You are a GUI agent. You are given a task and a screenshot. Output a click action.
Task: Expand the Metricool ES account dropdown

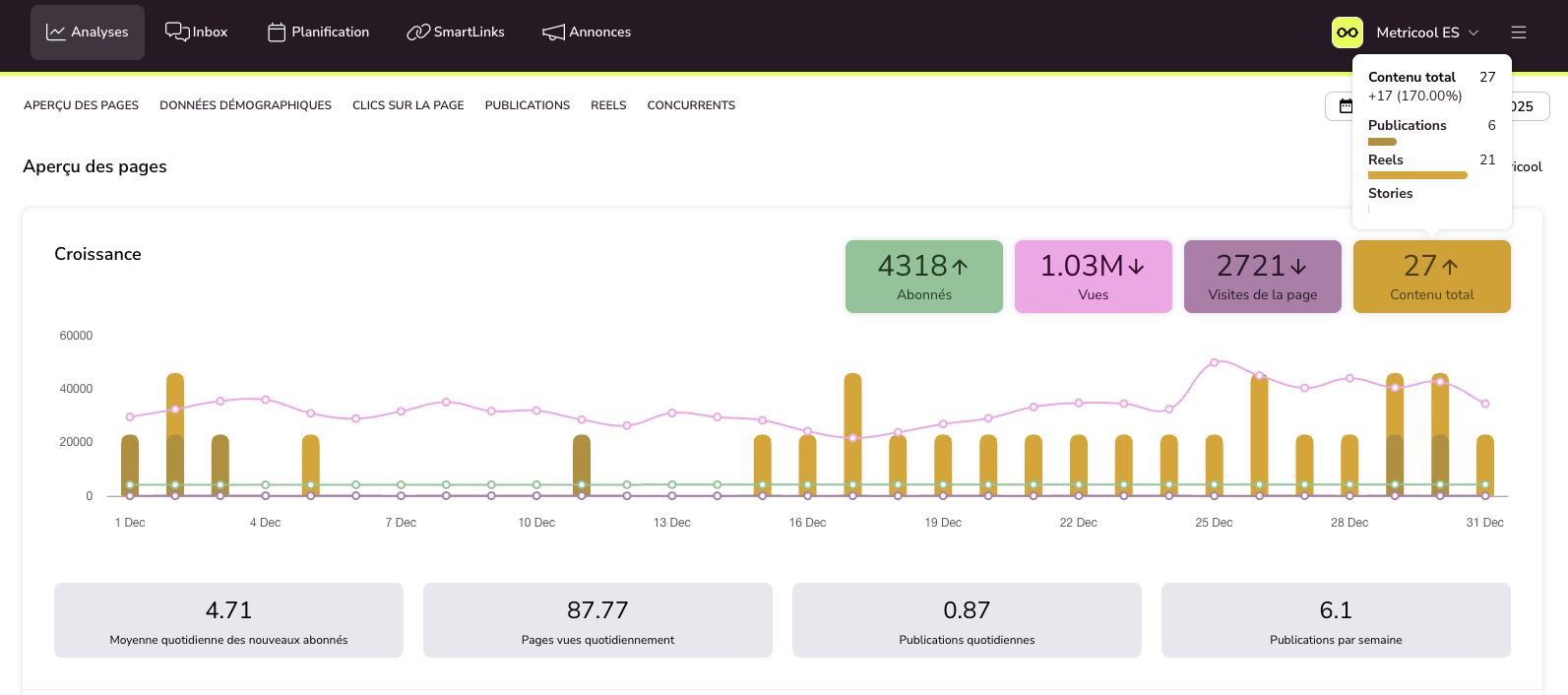coord(1427,32)
